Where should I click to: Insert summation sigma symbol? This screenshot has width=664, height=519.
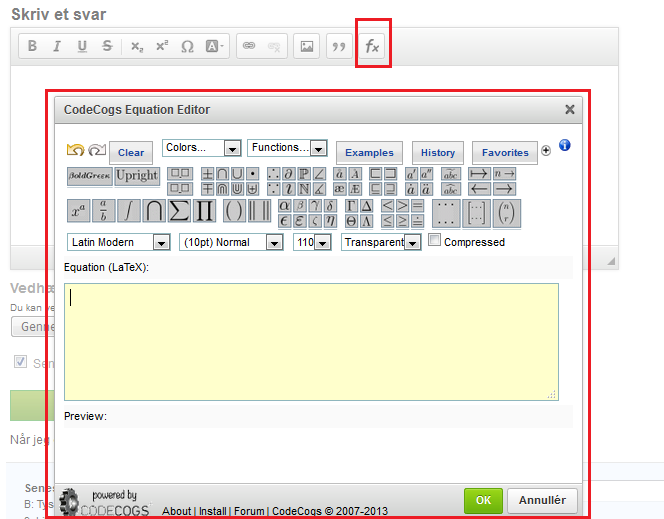coord(179,211)
